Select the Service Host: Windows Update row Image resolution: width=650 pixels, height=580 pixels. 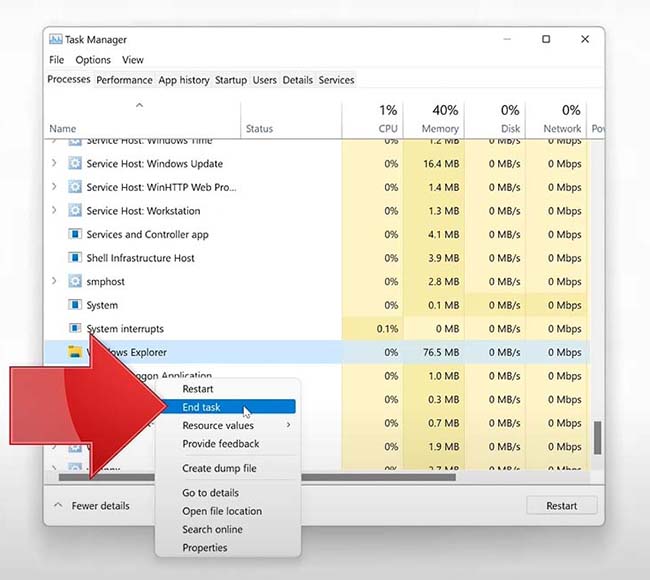click(316, 163)
